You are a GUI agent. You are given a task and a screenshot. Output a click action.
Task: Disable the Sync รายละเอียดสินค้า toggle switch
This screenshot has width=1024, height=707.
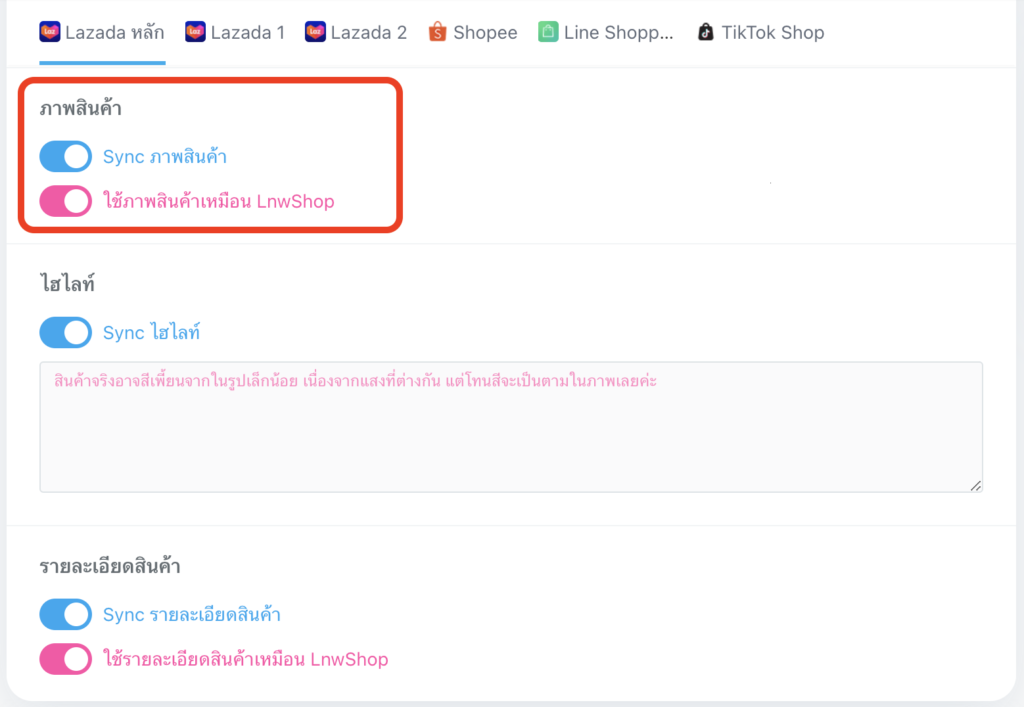65,614
